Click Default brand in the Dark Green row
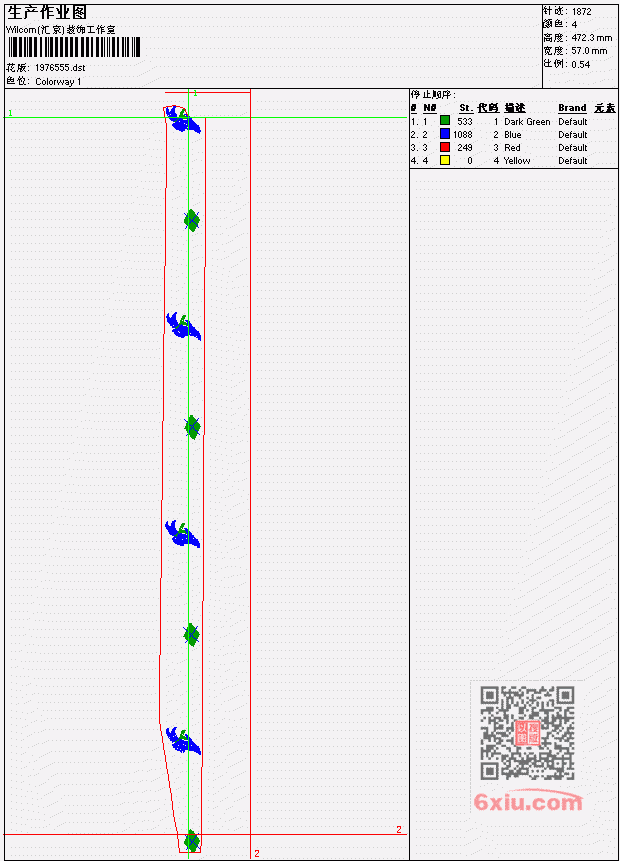The image size is (620, 861). (x=573, y=121)
